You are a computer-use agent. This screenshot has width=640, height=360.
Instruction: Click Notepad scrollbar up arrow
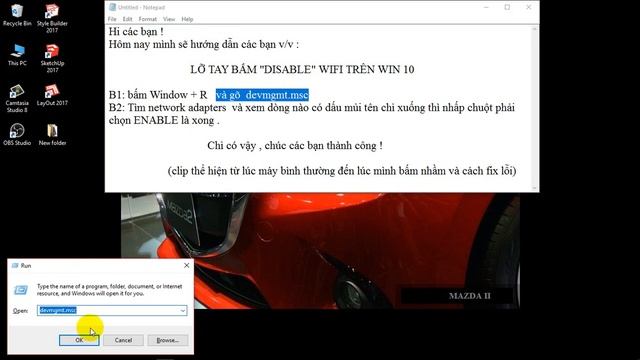click(x=535, y=29)
